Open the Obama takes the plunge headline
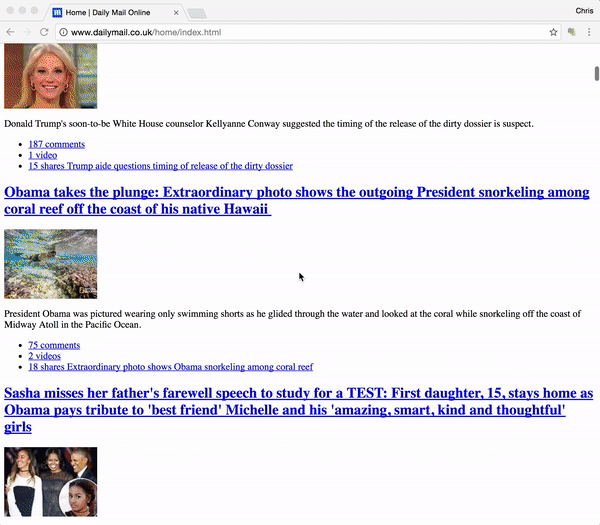 (x=297, y=201)
